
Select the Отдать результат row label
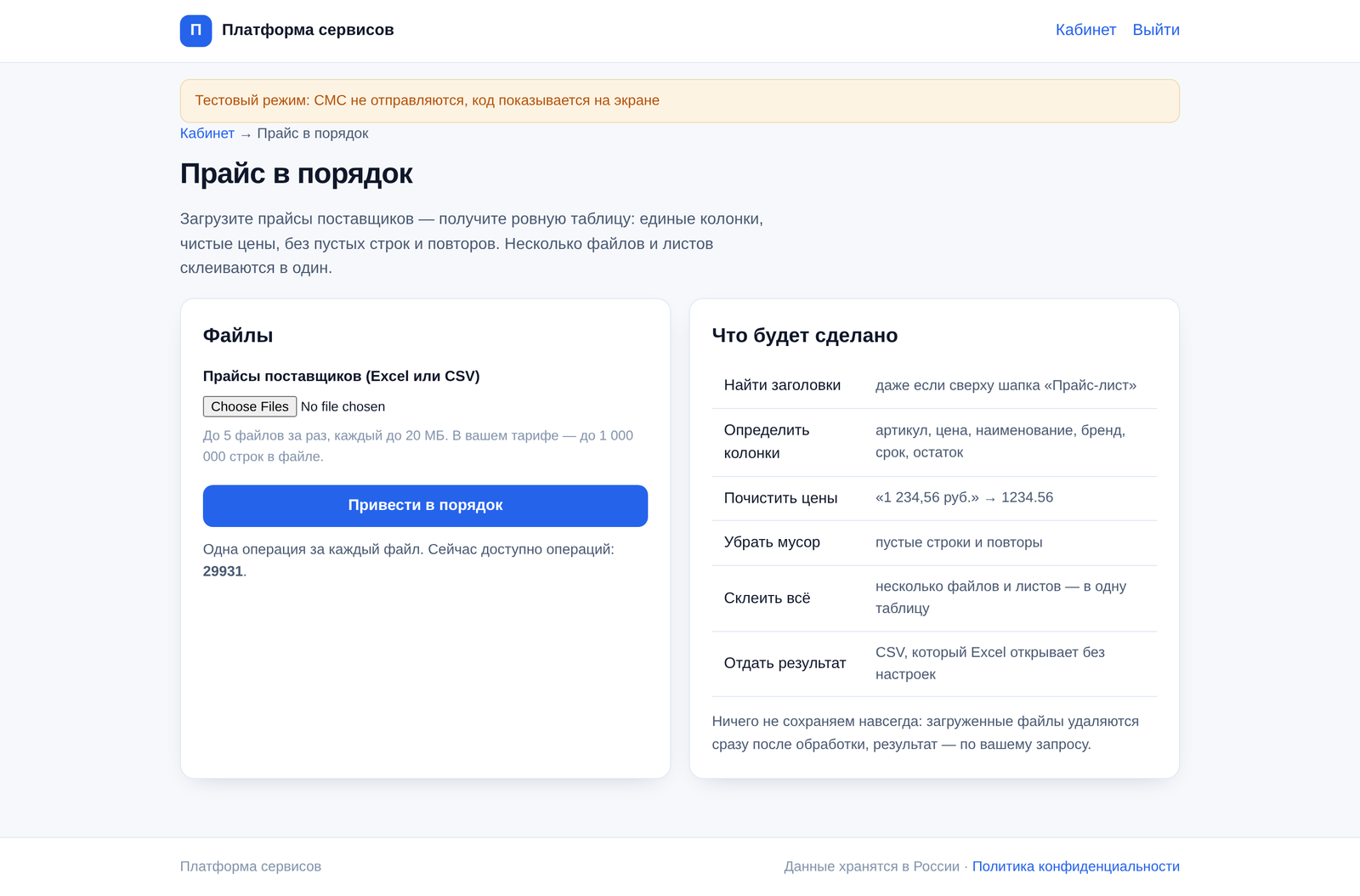click(x=785, y=663)
